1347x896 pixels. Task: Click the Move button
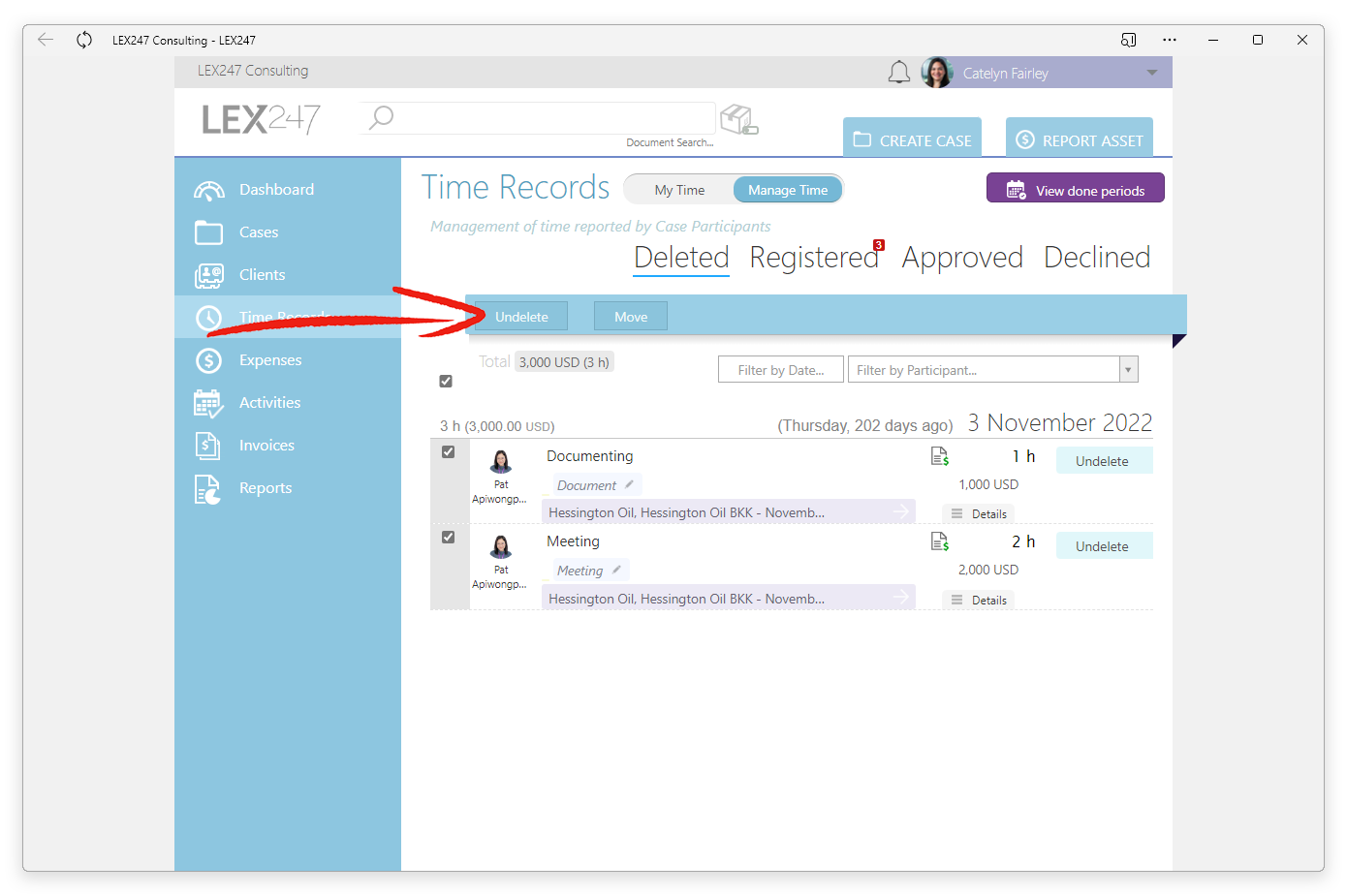click(x=631, y=317)
